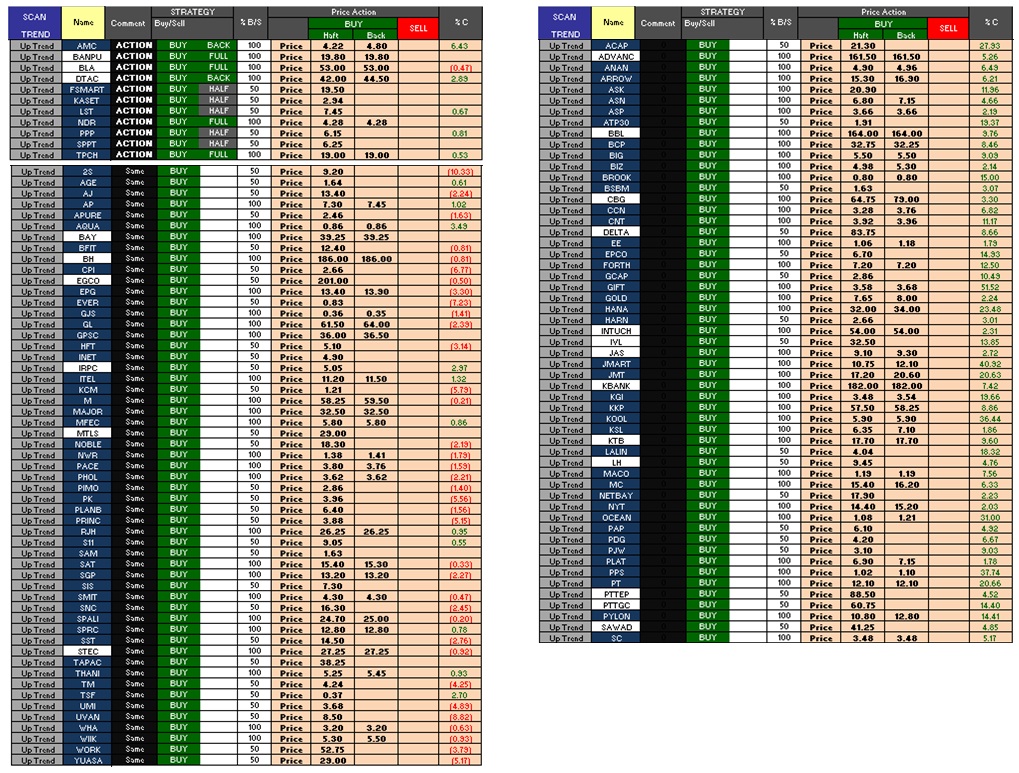Select the DTAC name cell
This screenshot has height=773, width=1019.
[86, 79]
